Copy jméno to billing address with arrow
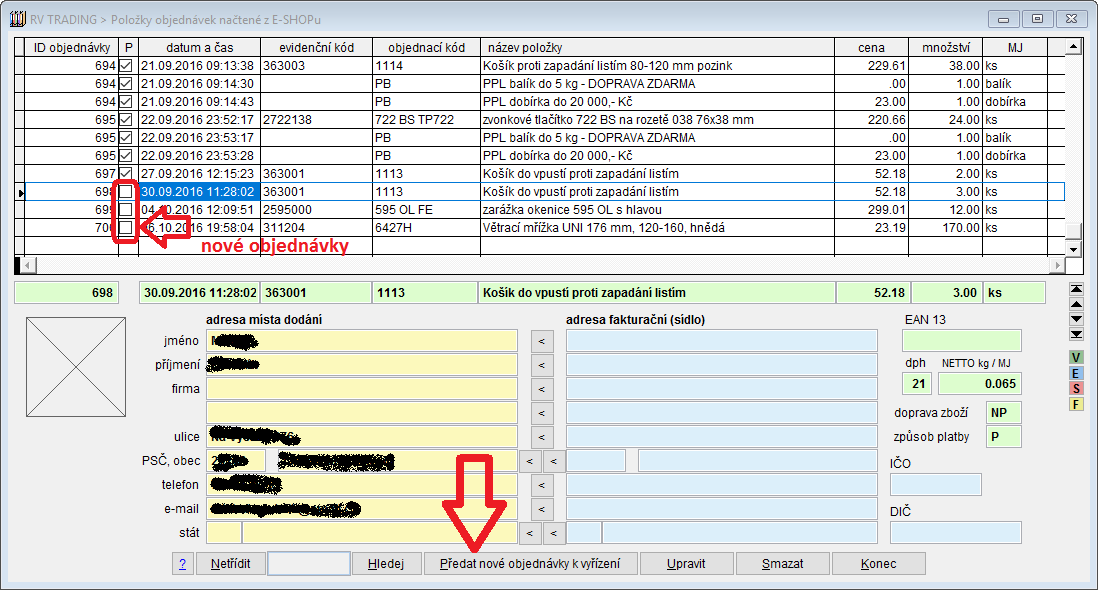 point(541,341)
